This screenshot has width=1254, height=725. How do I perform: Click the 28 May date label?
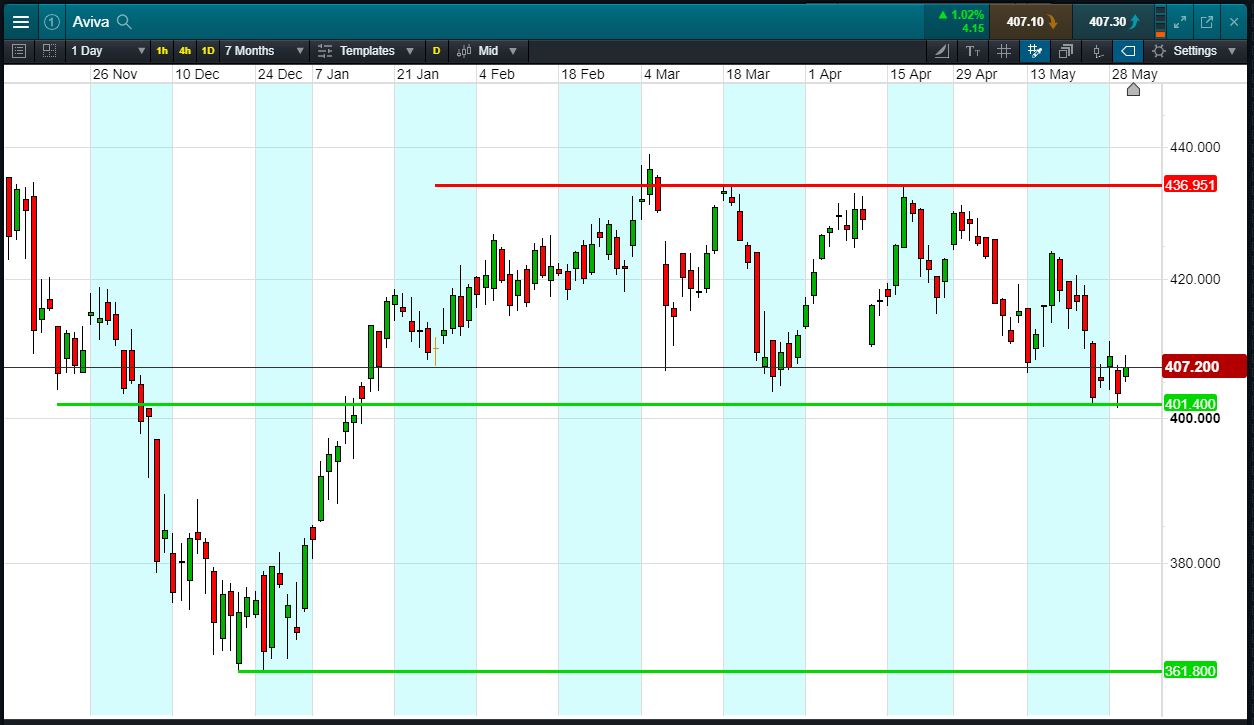click(x=1135, y=74)
